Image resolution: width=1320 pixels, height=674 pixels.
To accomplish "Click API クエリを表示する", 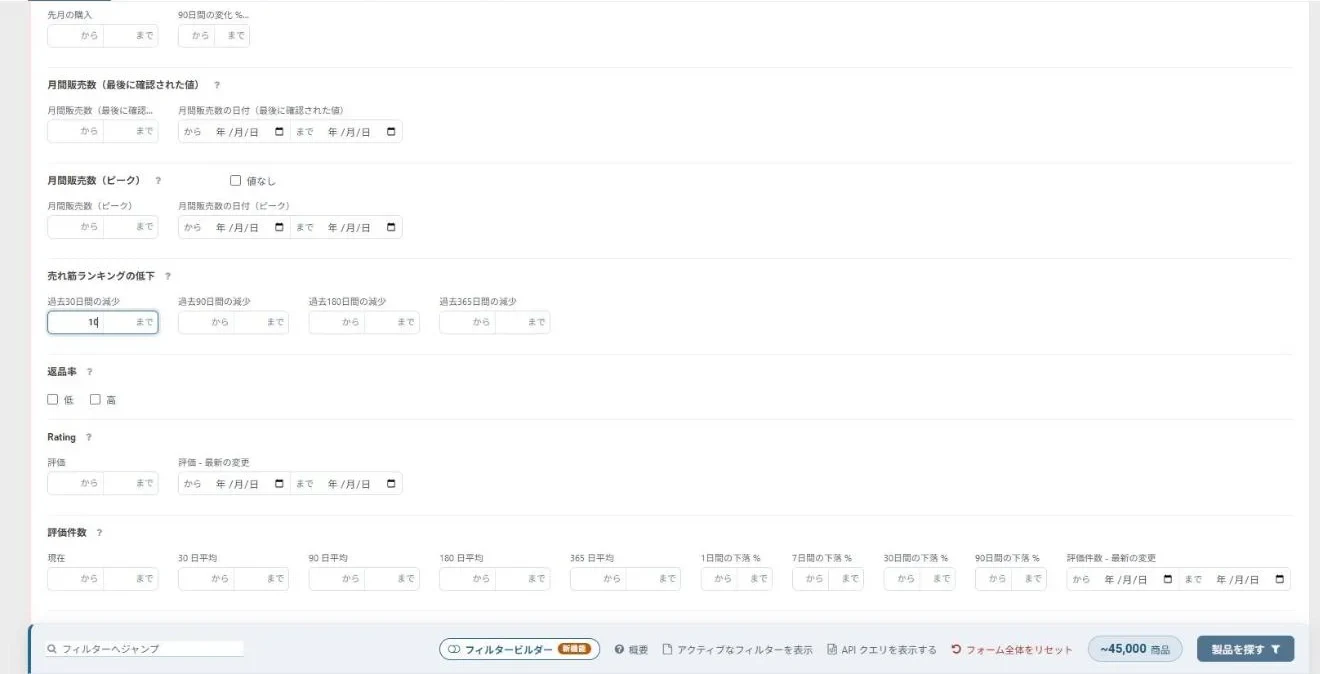I will (882, 650).
